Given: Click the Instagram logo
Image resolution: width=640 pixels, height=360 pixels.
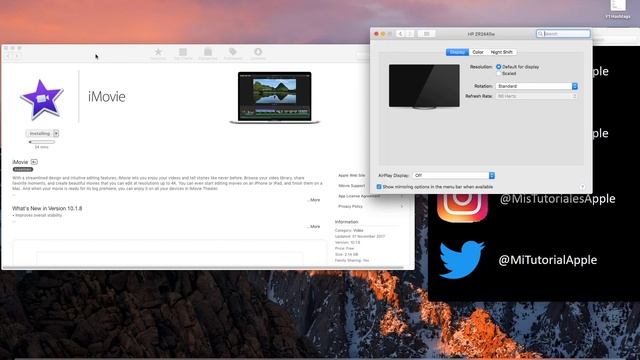Looking at the screenshot, I should [462, 207].
